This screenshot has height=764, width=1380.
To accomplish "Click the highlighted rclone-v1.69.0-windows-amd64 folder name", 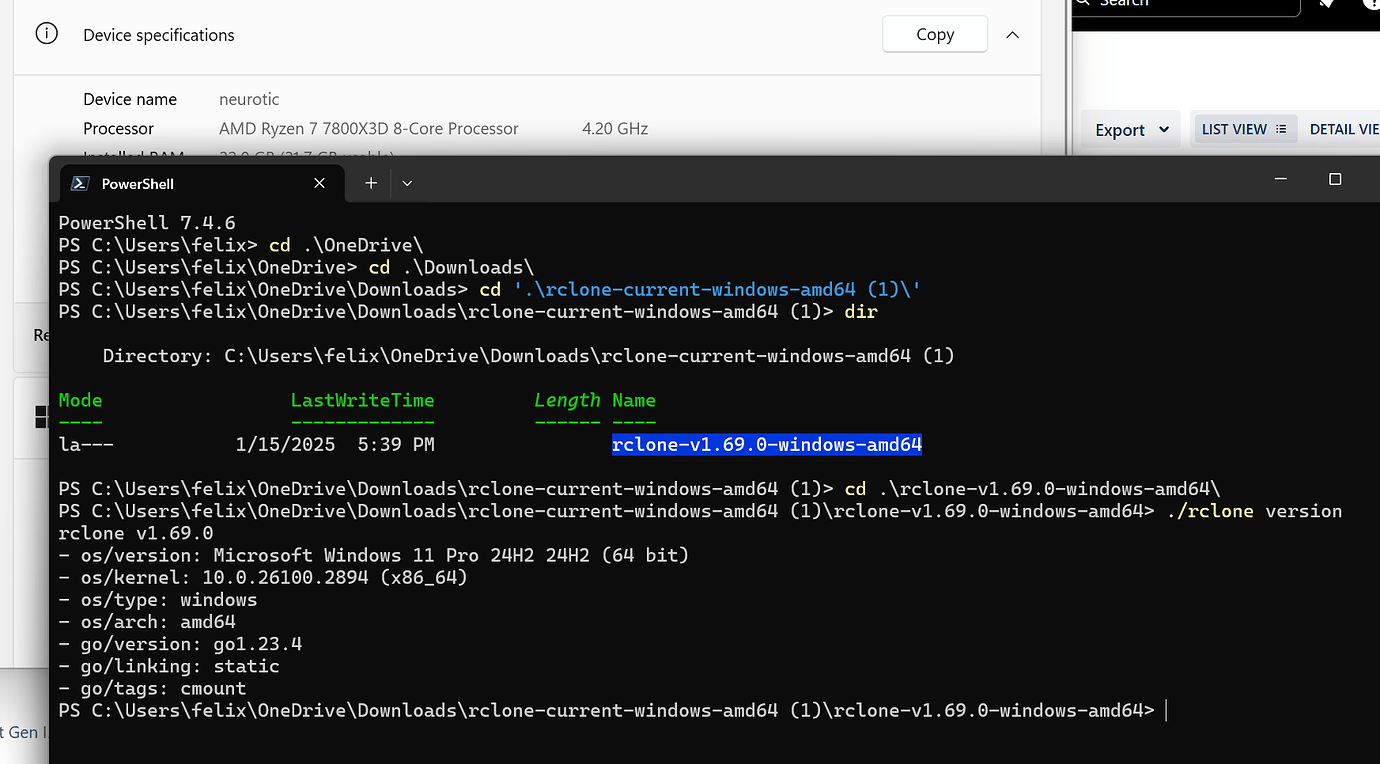I will 767,444.
